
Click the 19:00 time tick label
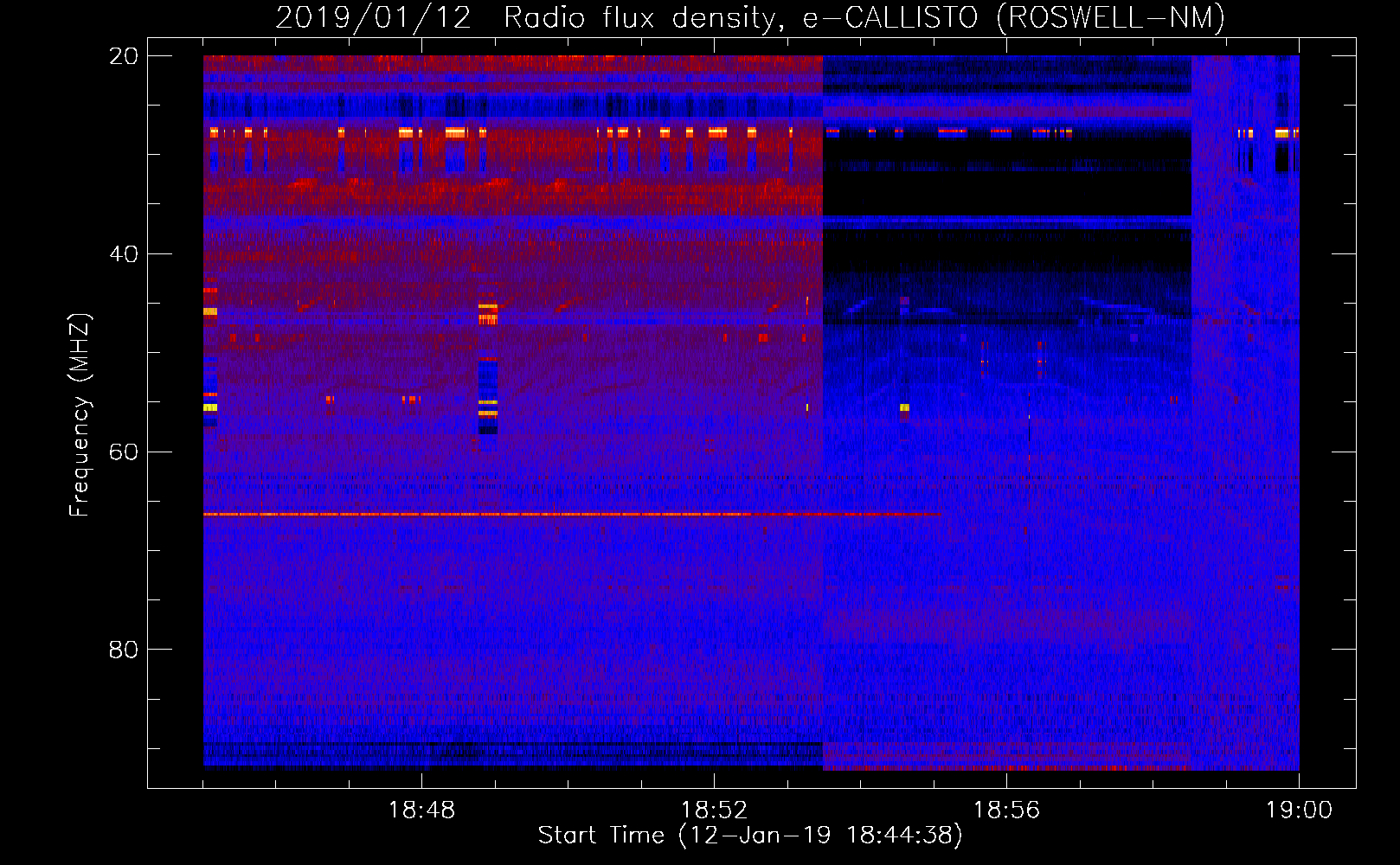[x=1299, y=811]
